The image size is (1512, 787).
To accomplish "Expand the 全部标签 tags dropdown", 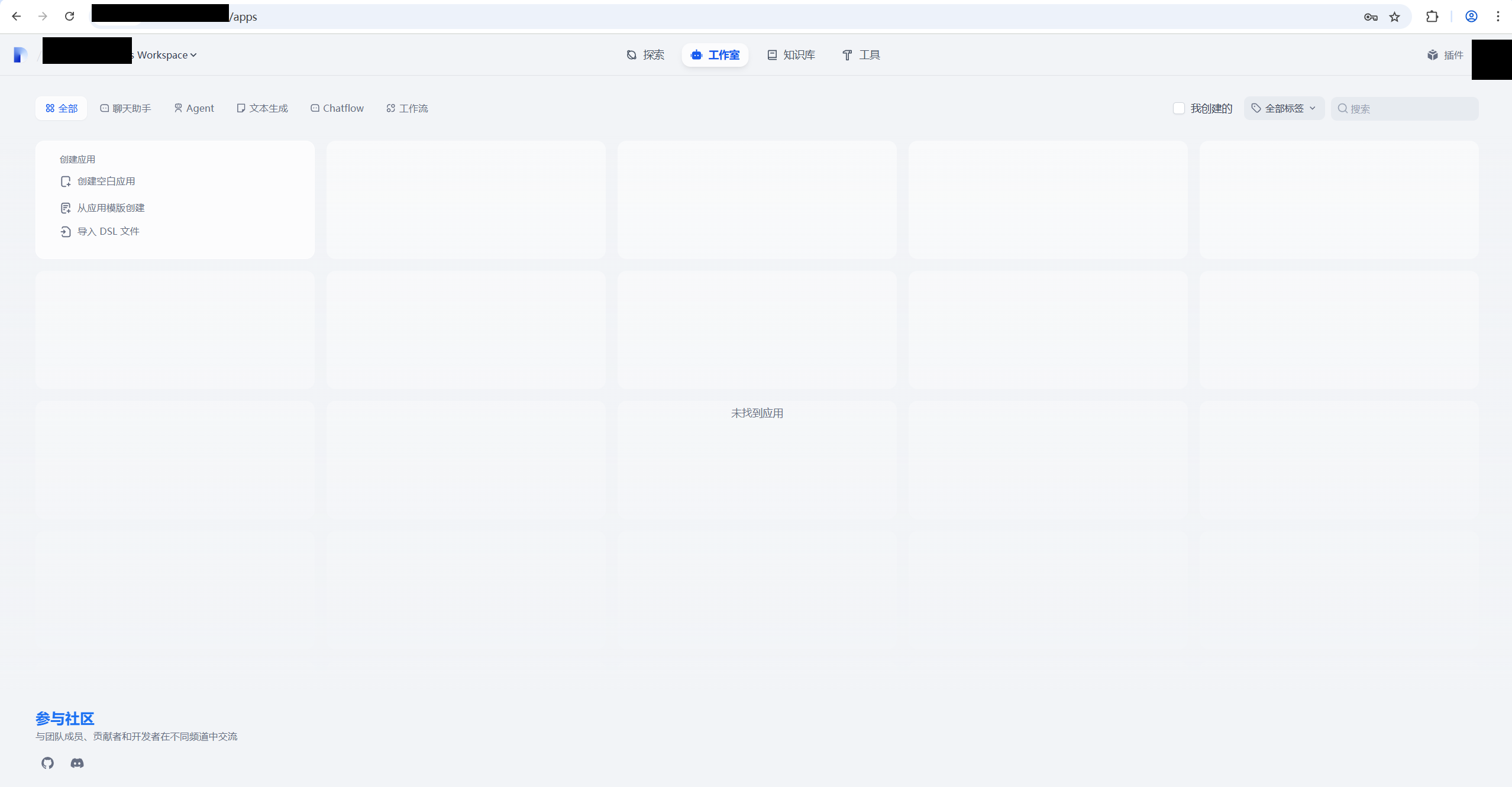I will [x=1284, y=108].
